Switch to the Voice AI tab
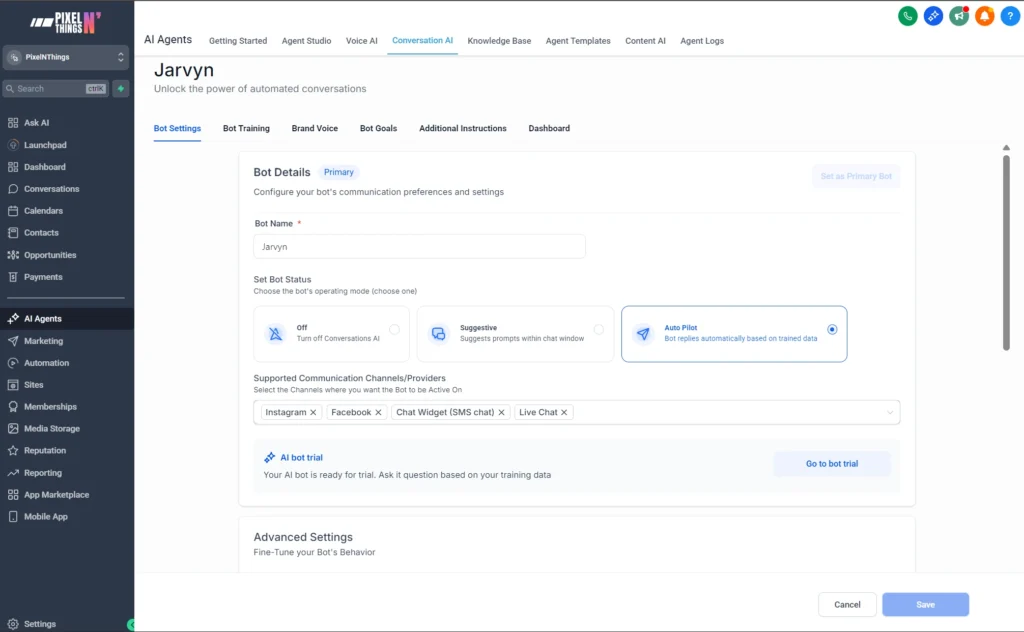Image resolution: width=1024 pixels, height=632 pixels. tap(362, 40)
